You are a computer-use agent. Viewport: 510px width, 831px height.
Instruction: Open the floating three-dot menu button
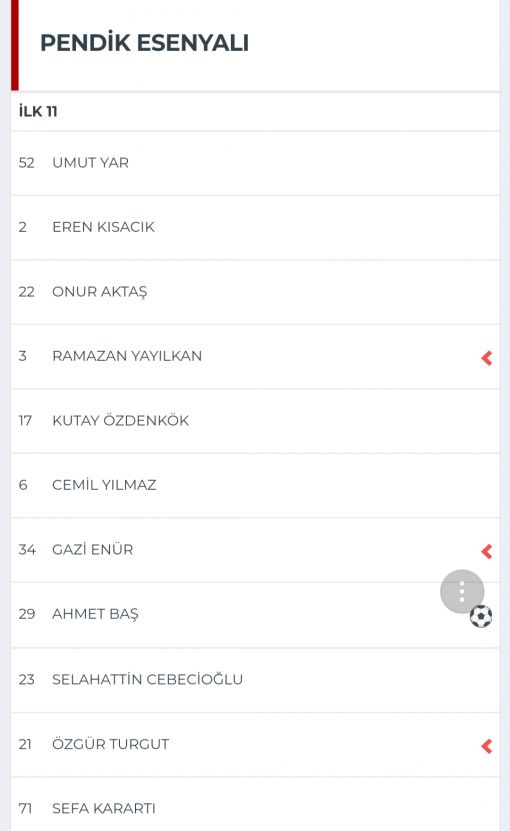(462, 591)
